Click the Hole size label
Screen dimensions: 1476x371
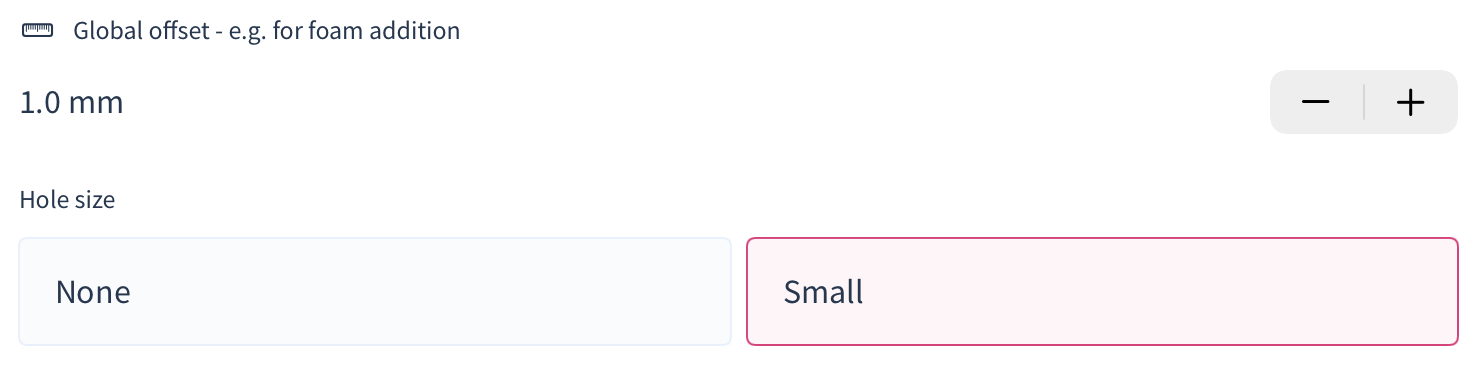pos(68,200)
